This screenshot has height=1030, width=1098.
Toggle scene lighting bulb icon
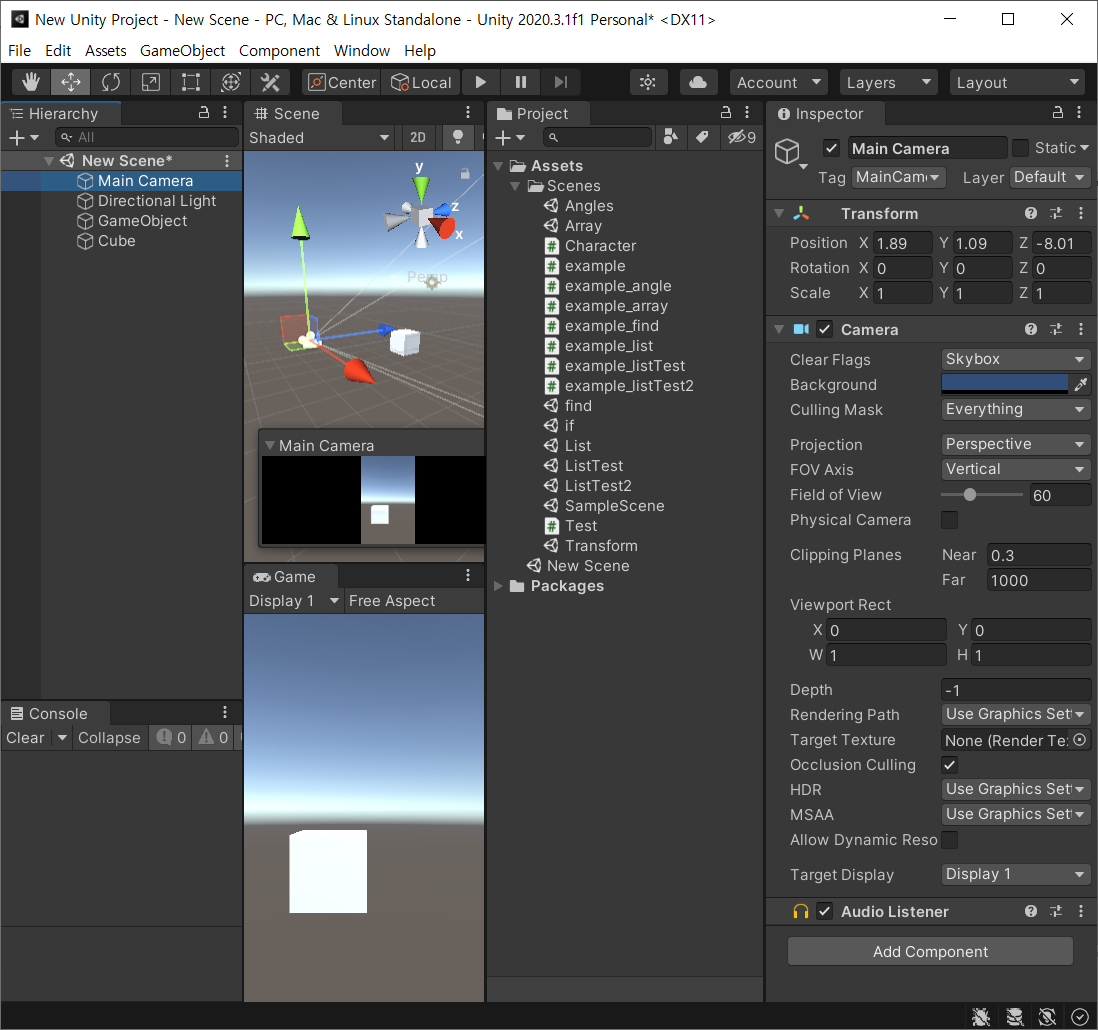pyautogui.click(x=457, y=137)
